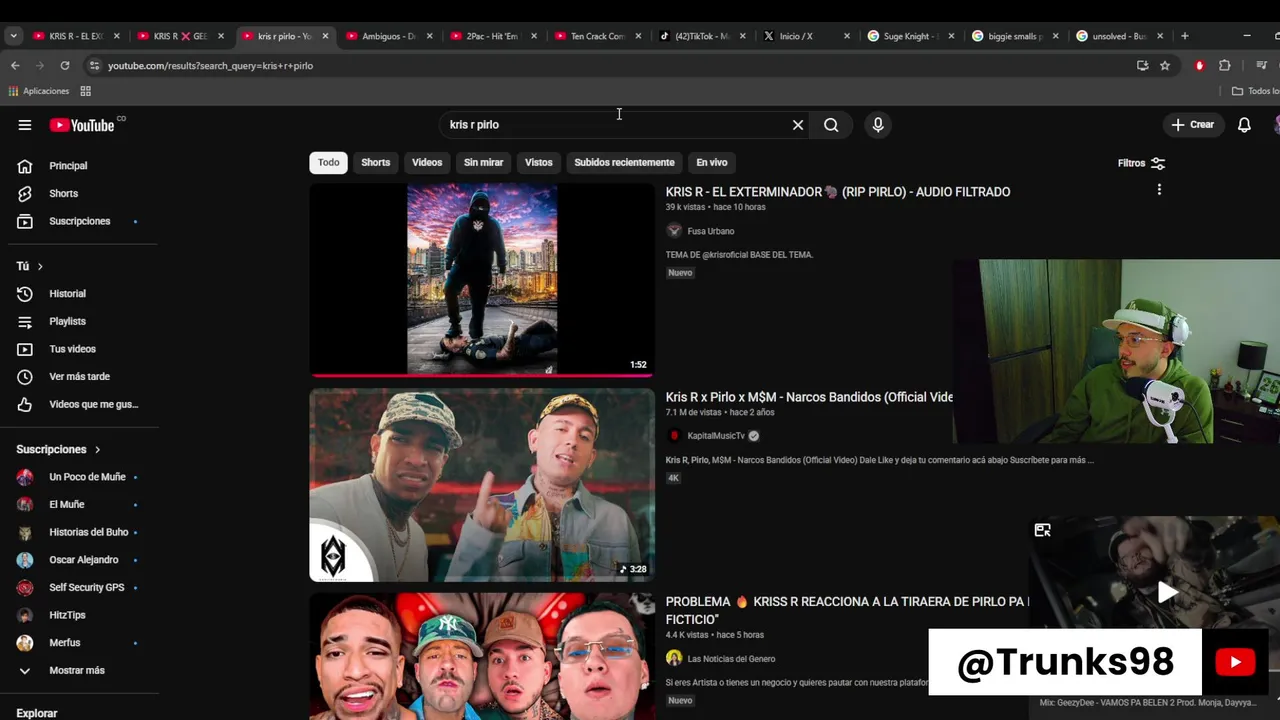Screen dimensions: 1280x720
Task: Open the notifications bell
Action: tap(1244, 125)
